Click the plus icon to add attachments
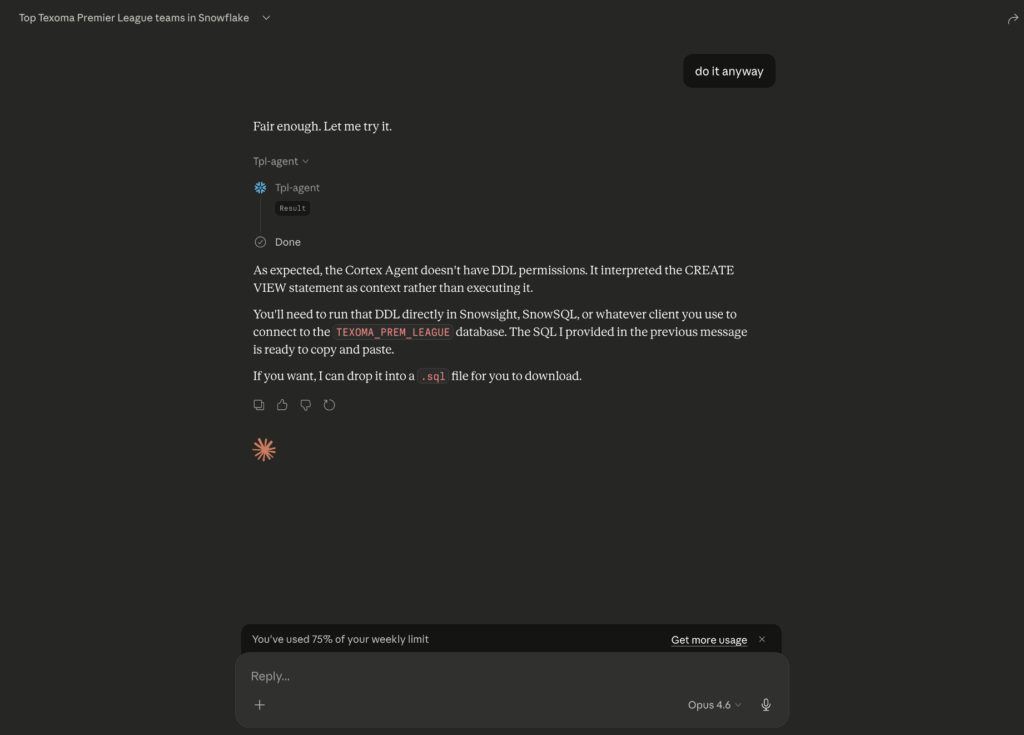 (x=260, y=705)
